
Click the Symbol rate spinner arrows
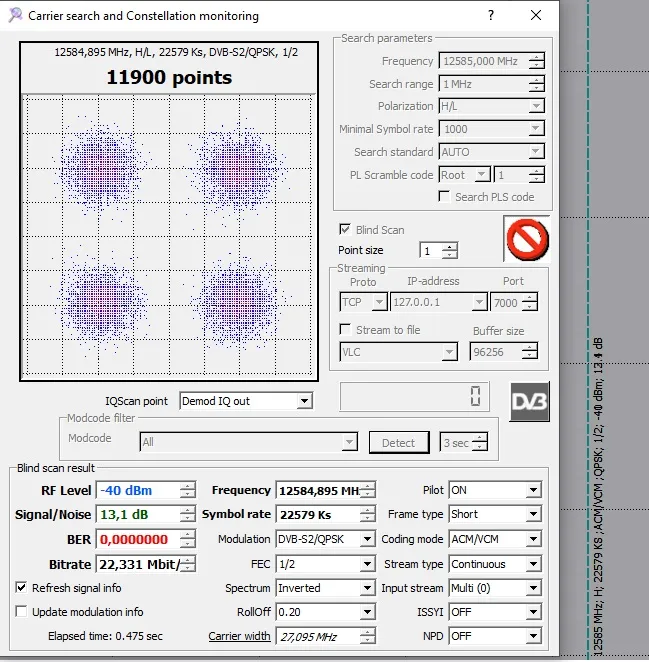(x=367, y=514)
